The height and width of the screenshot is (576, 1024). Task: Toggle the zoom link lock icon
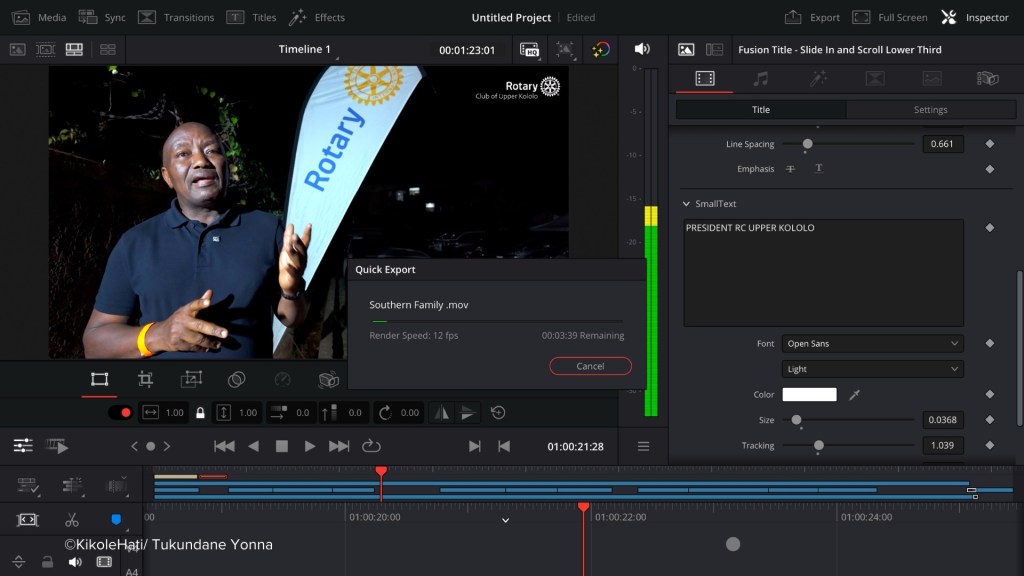[x=200, y=412]
